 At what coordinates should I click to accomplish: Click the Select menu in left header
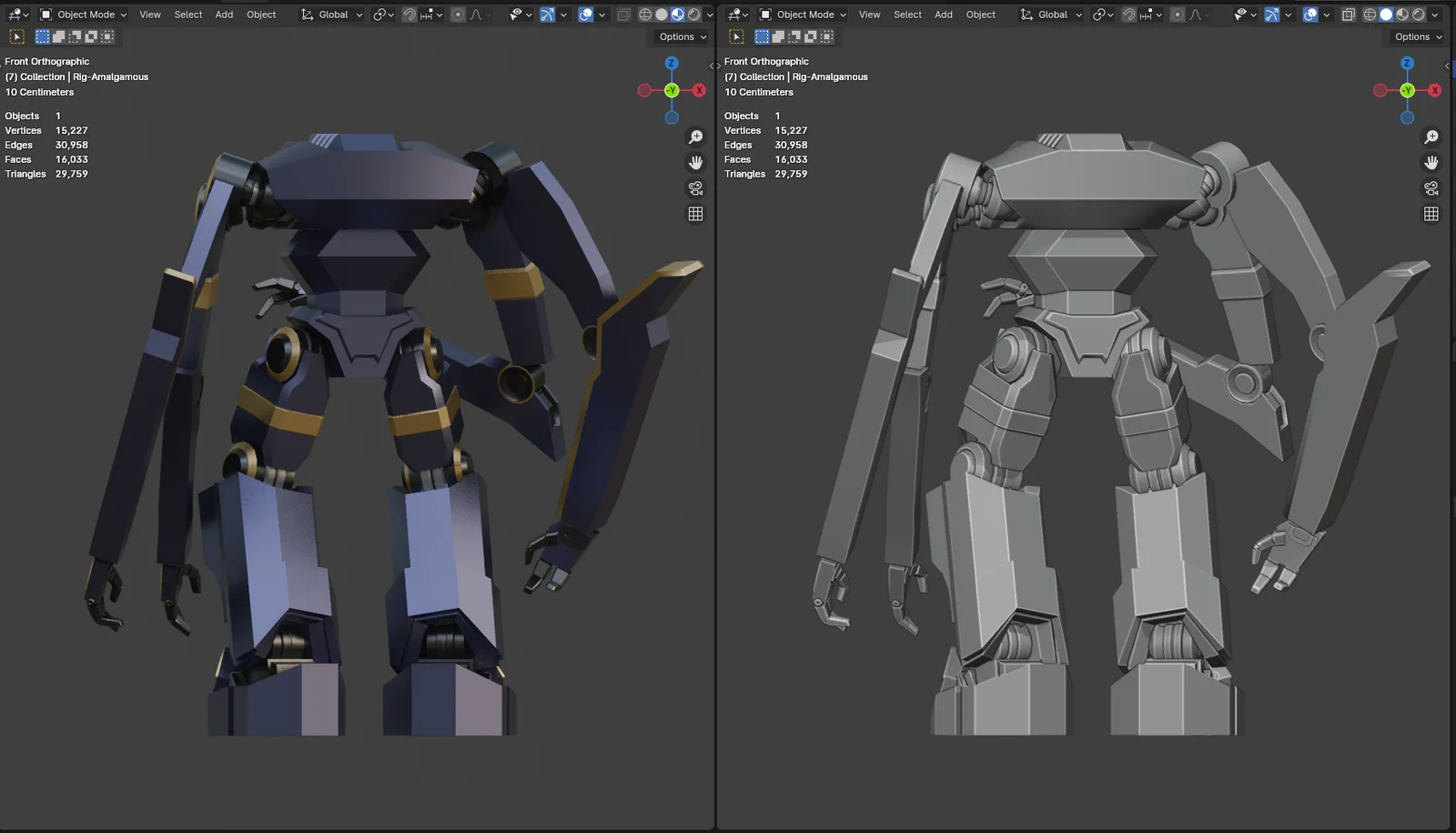click(x=187, y=15)
